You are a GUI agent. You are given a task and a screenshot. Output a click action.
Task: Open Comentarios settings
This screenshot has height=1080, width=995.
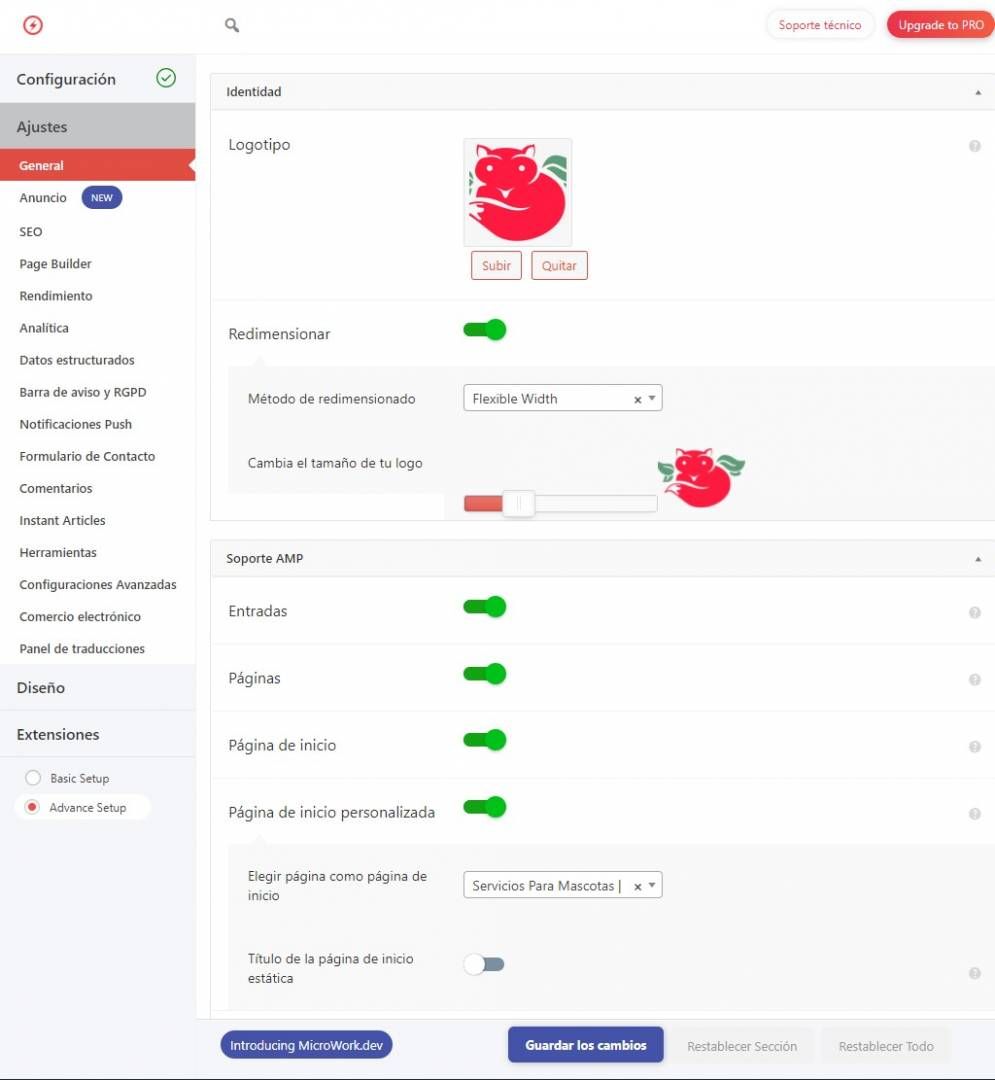(x=56, y=488)
